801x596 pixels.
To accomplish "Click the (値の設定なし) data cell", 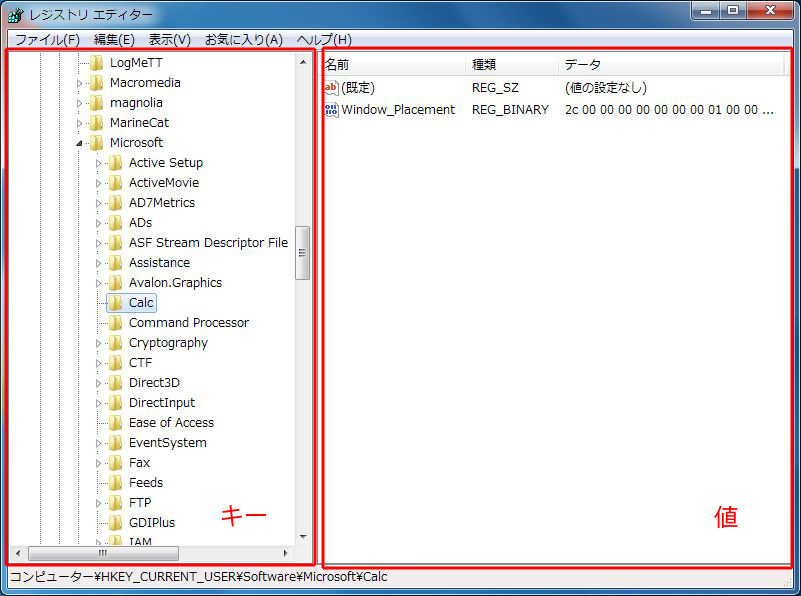I will pos(606,88).
